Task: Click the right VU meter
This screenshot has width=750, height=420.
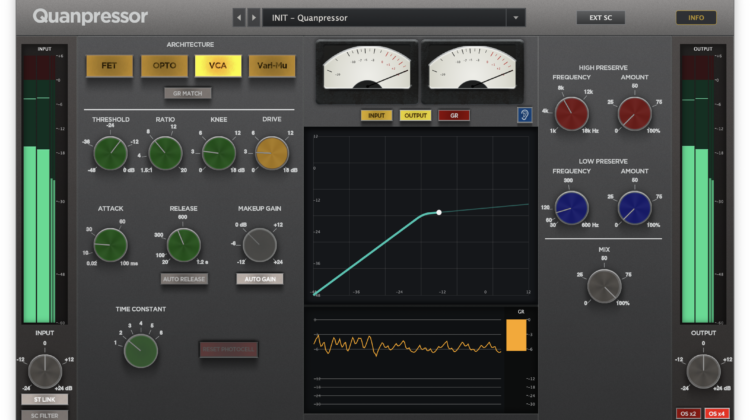Action: [472, 71]
